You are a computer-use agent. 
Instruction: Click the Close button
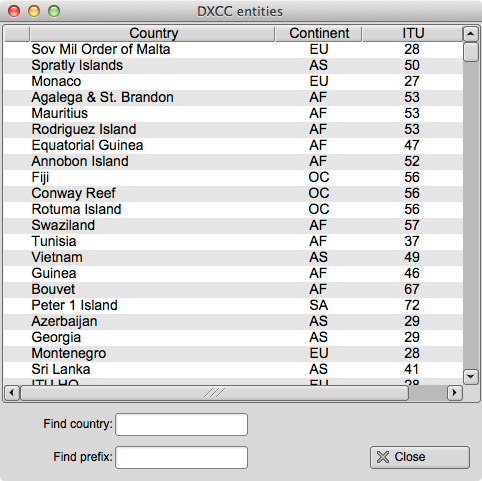420,457
